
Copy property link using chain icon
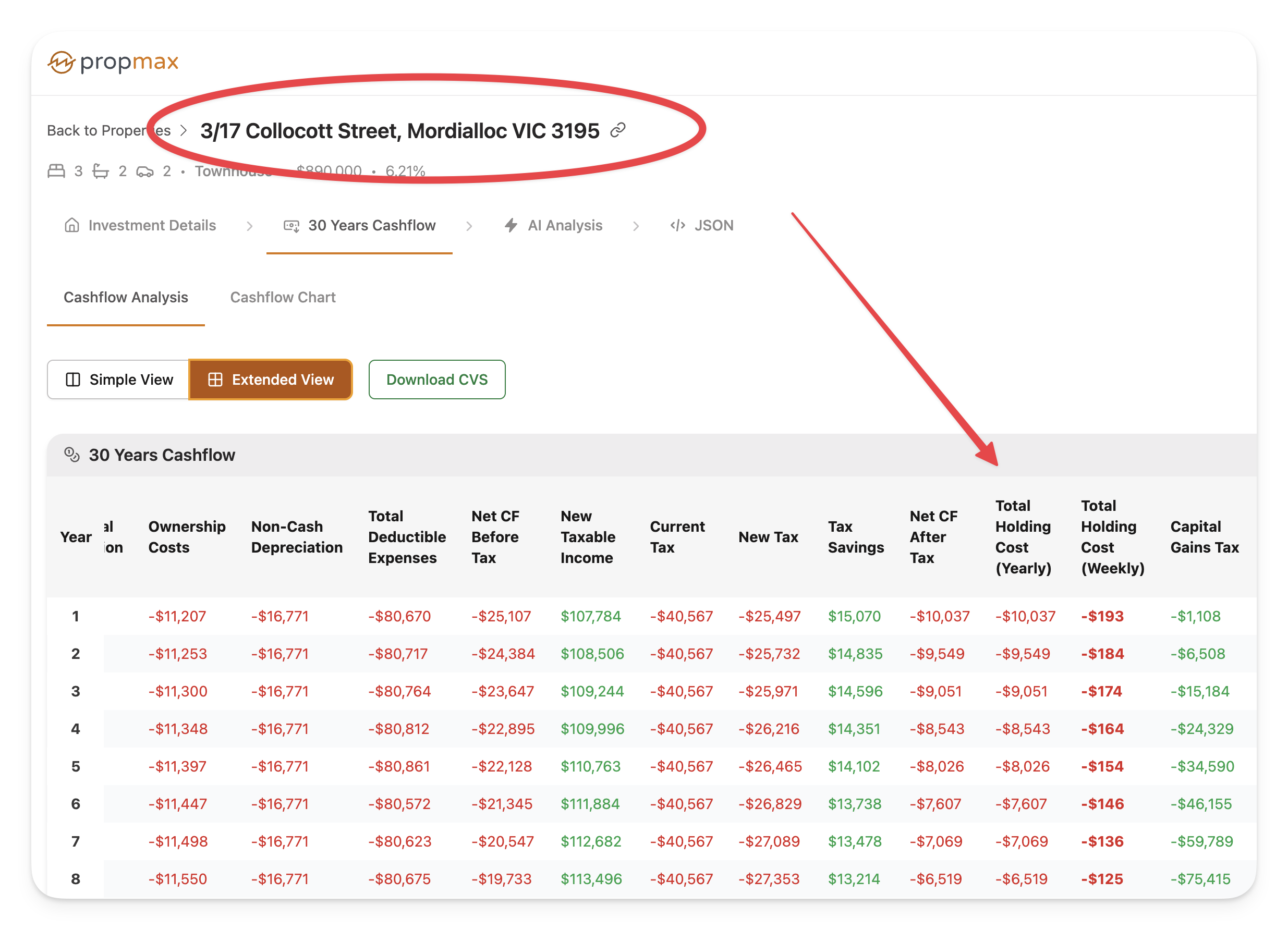[x=618, y=131]
